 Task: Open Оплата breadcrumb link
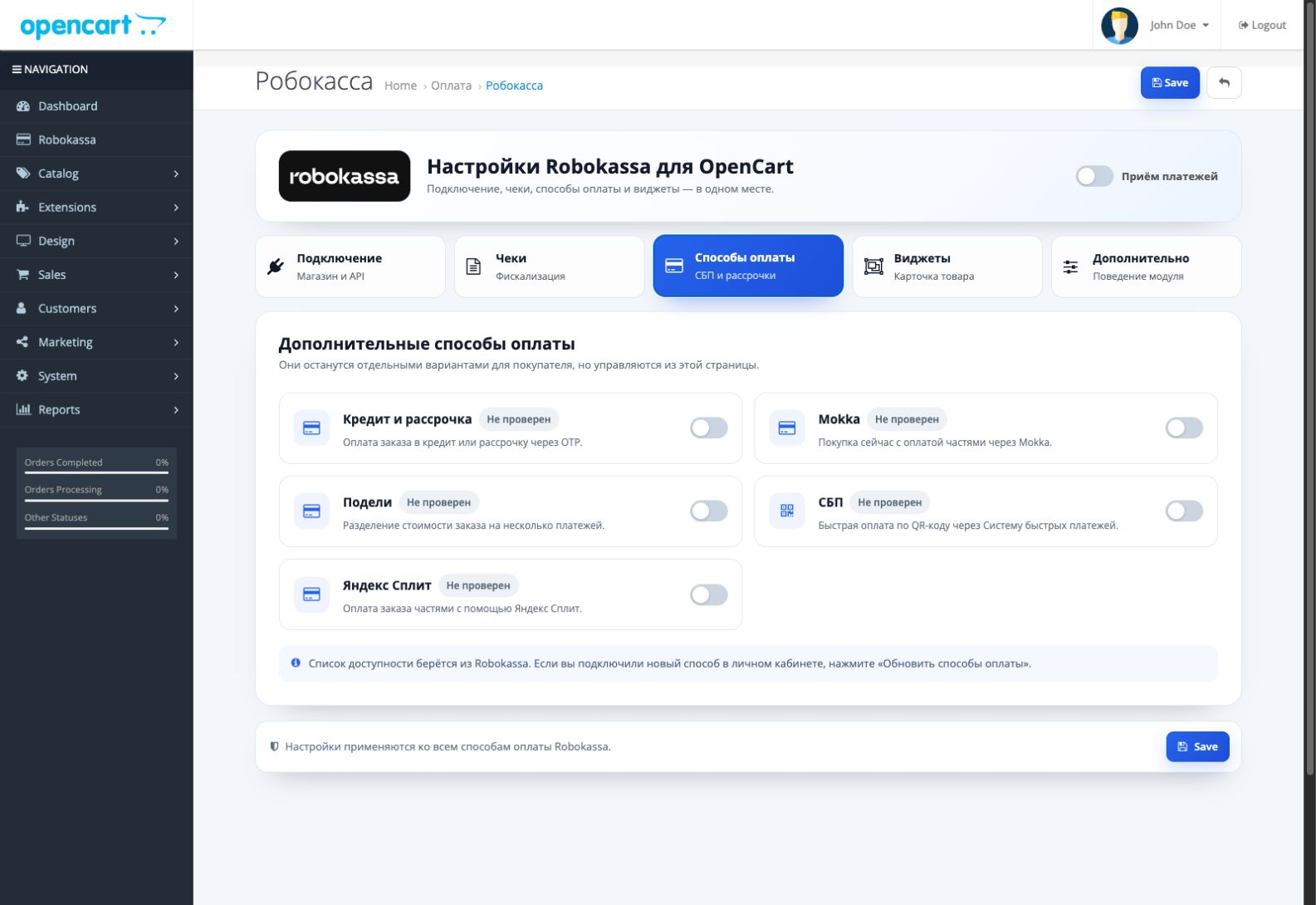click(451, 86)
